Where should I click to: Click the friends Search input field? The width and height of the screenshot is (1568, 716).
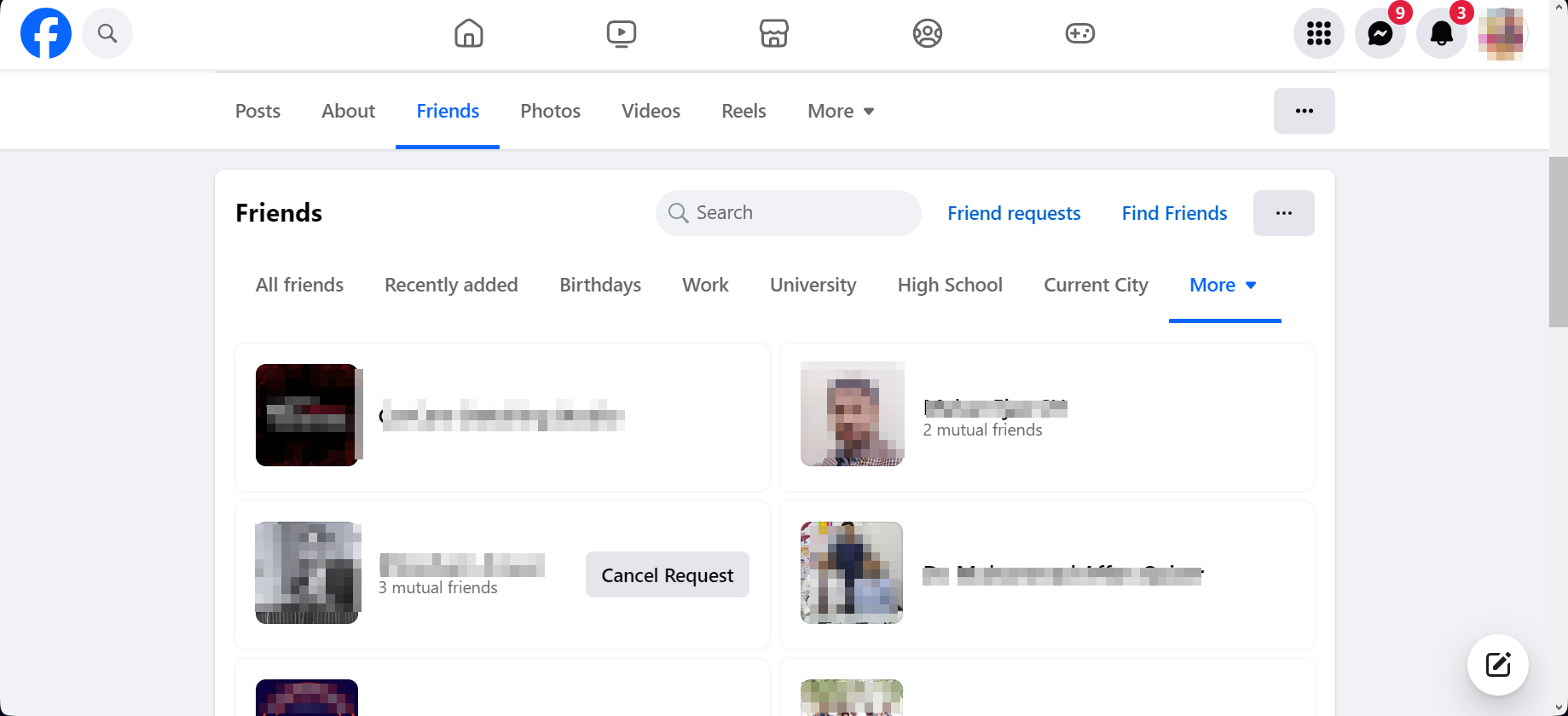pos(789,213)
